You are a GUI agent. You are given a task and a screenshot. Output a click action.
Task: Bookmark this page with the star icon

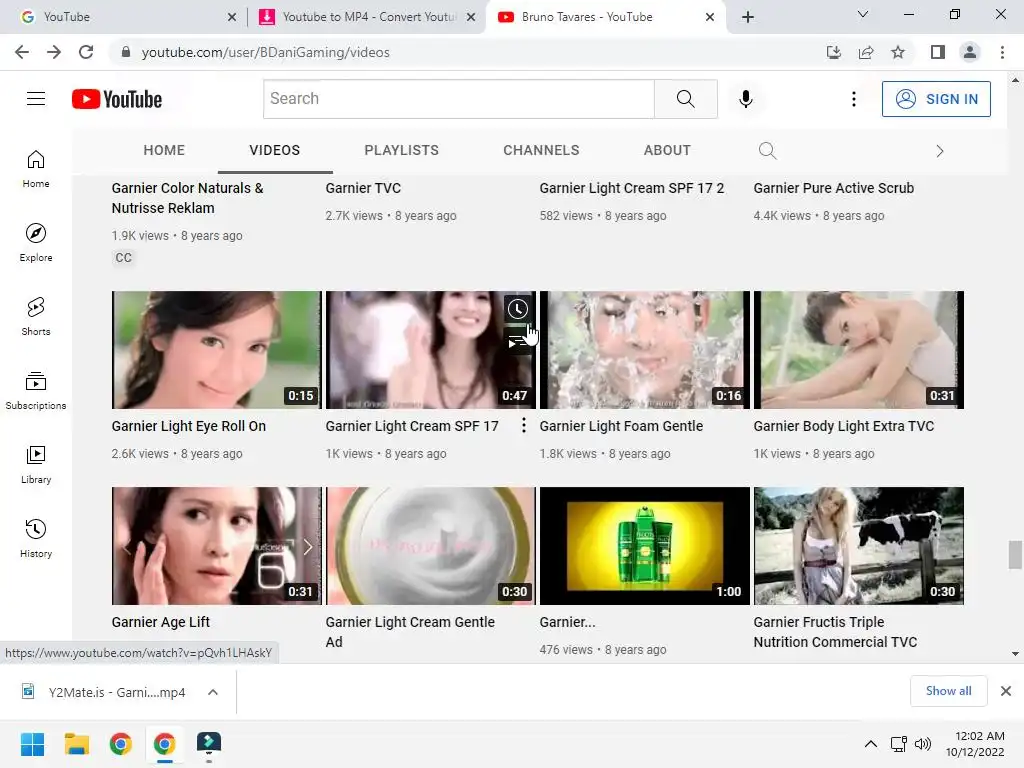(x=898, y=52)
